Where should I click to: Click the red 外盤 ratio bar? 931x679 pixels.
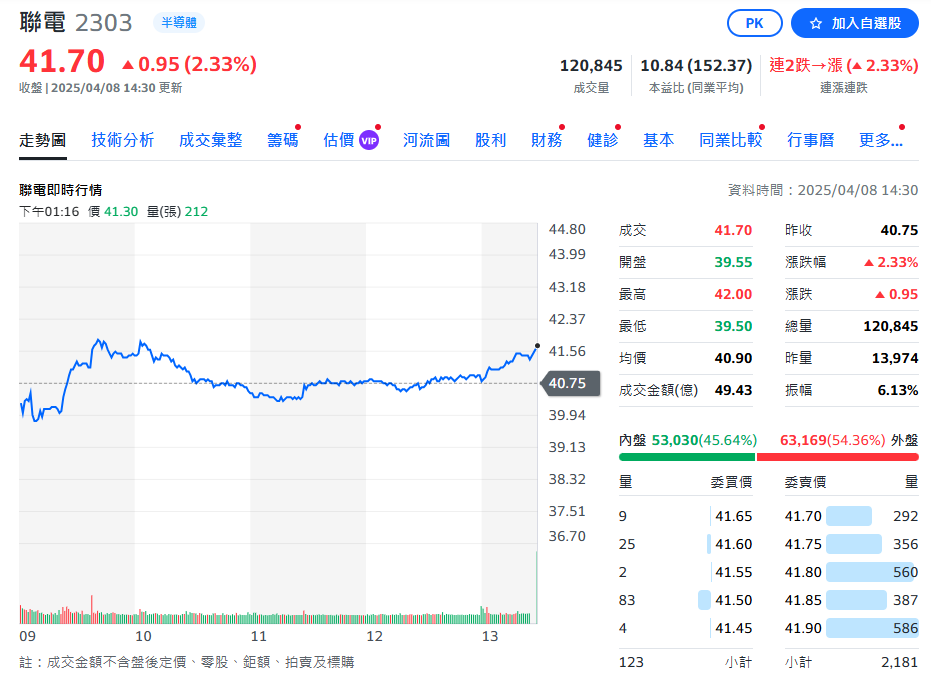point(838,457)
